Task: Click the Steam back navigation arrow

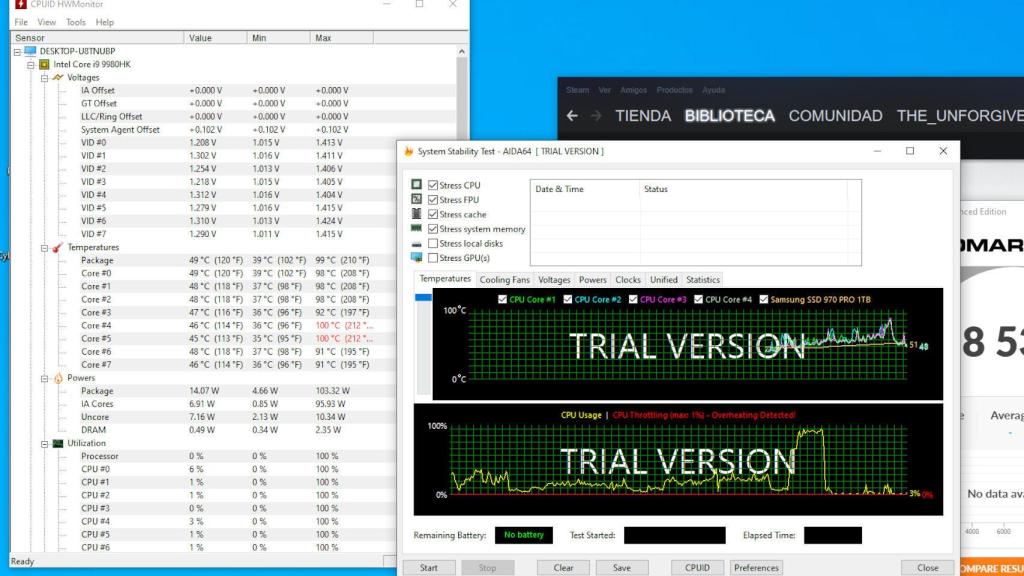Action: (x=570, y=115)
